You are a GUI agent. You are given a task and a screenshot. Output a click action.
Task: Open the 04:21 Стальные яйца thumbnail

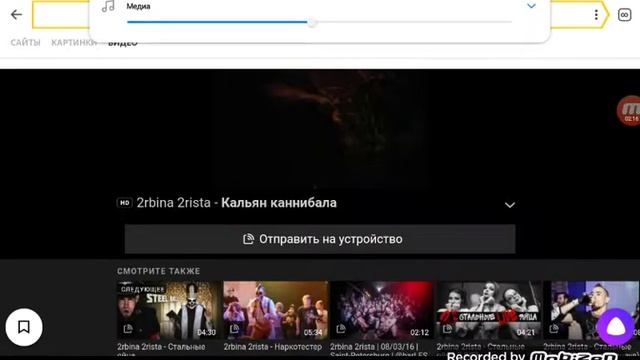click(489, 310)
